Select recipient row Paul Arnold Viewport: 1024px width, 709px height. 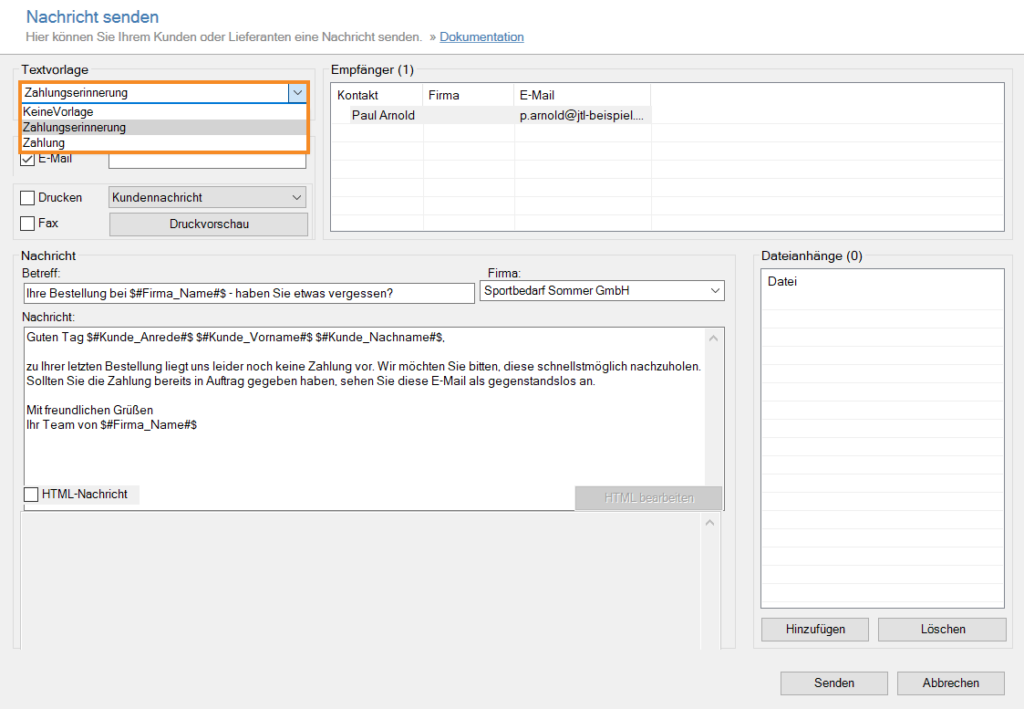383,116
